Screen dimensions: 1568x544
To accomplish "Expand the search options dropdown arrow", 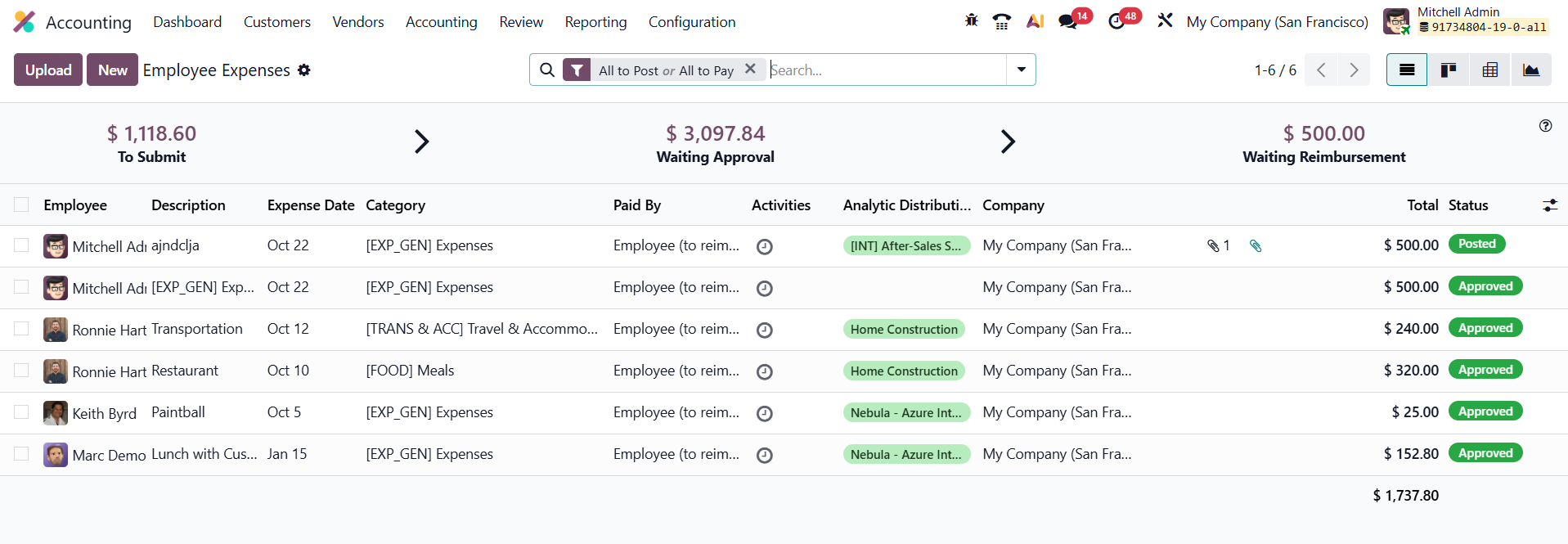I will pos(1021,70).
